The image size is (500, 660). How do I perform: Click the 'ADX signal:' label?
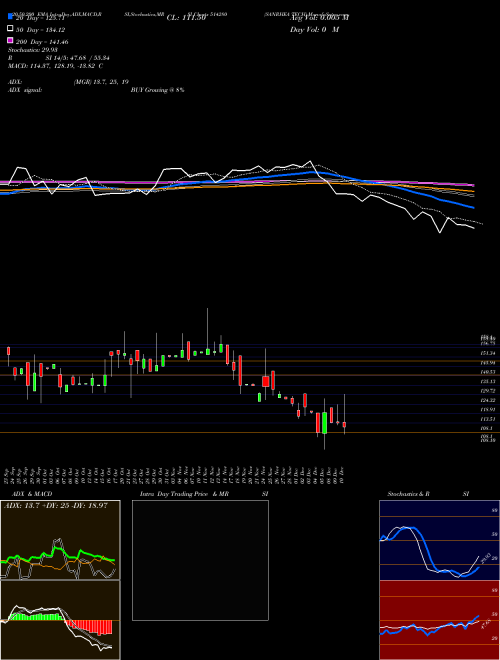pyautogui.click(x=25, y=90)
